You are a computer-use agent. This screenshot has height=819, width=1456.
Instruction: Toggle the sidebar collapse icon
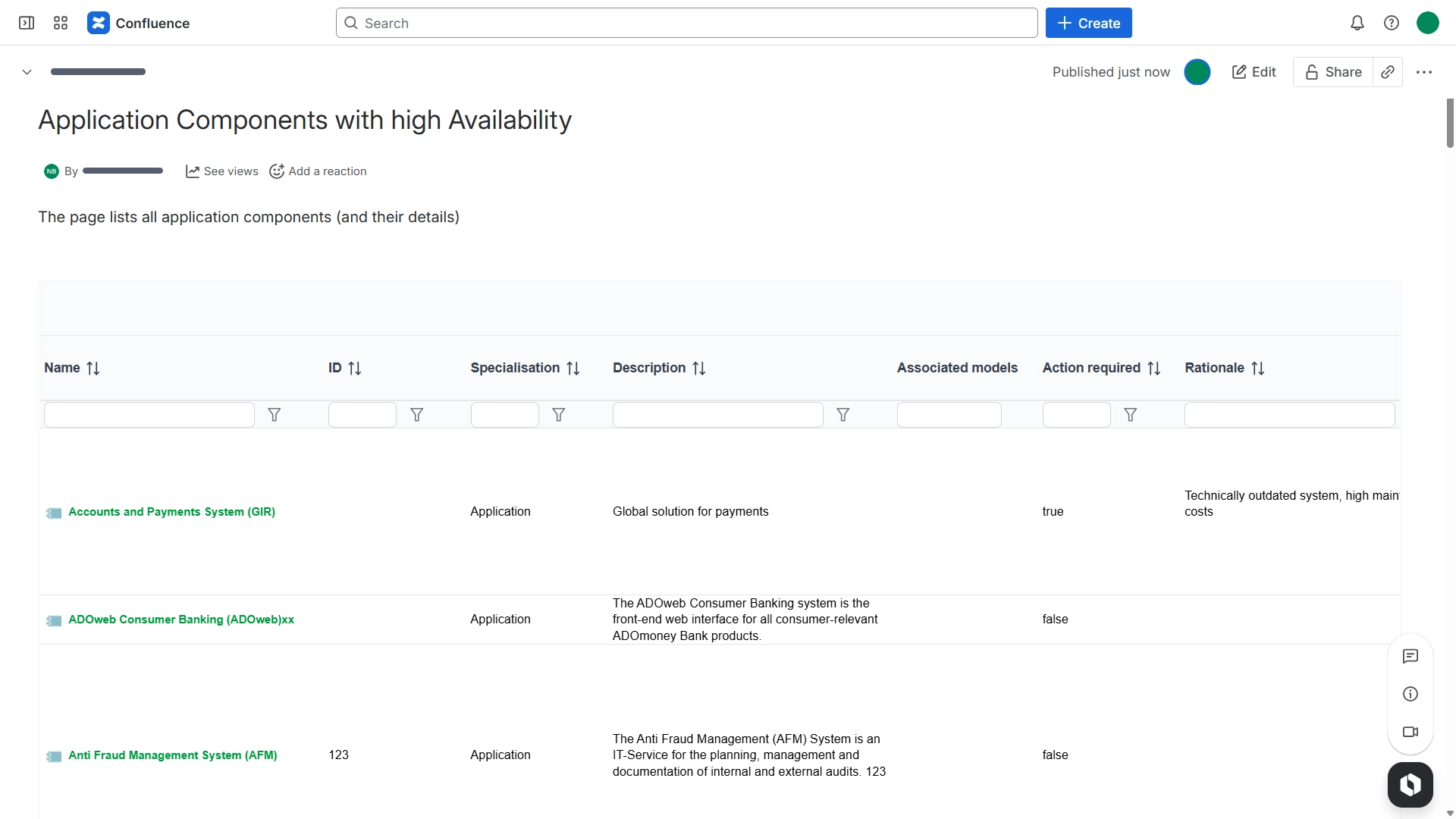27,23
